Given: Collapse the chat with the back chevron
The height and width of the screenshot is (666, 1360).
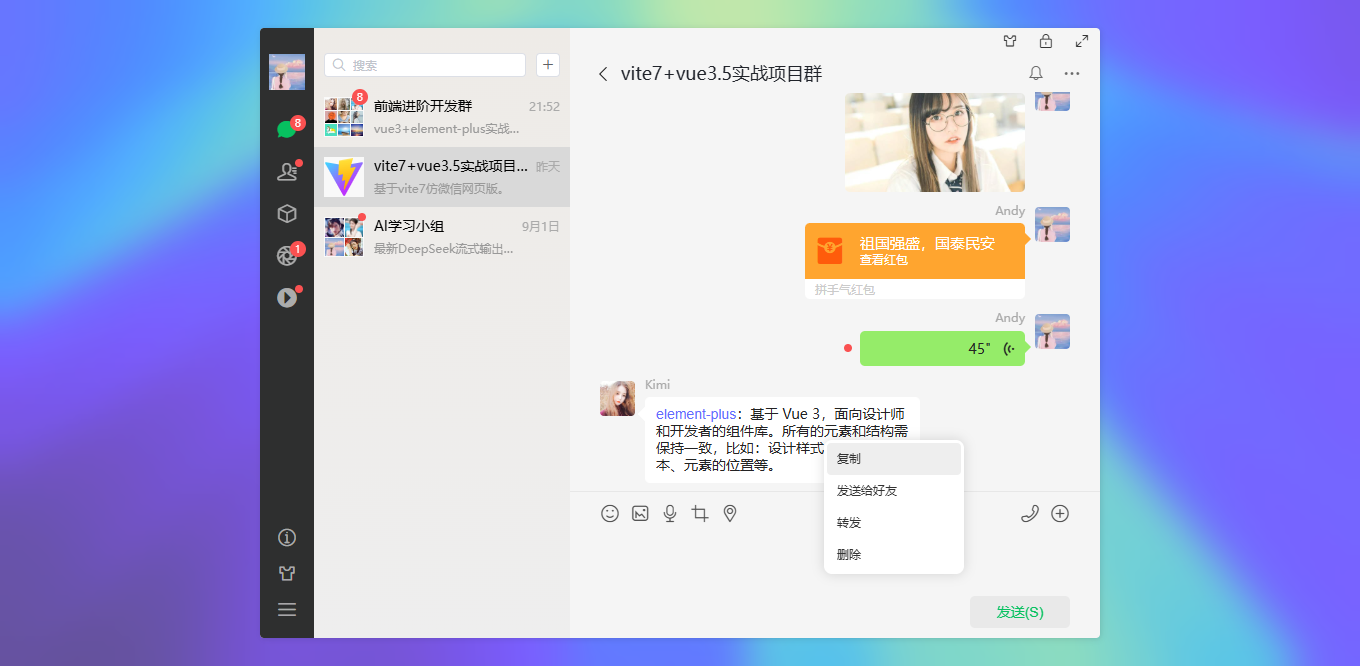Looking at the screenshot, I should click(x=604, y=74).
